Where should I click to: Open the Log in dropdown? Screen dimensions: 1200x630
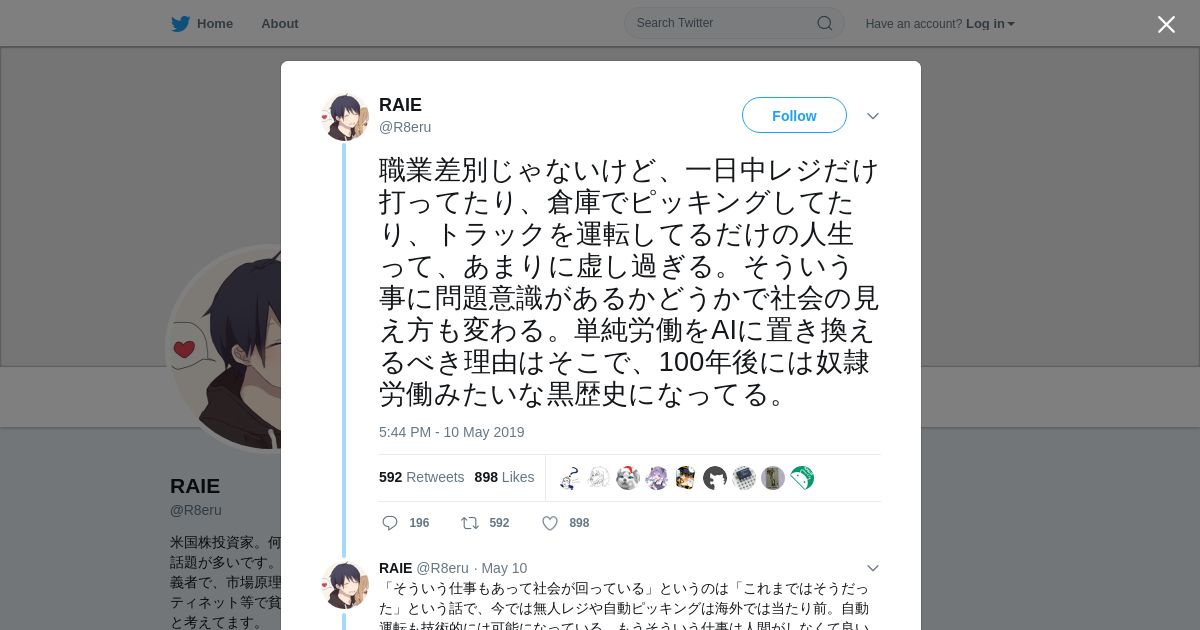[990, 24]
